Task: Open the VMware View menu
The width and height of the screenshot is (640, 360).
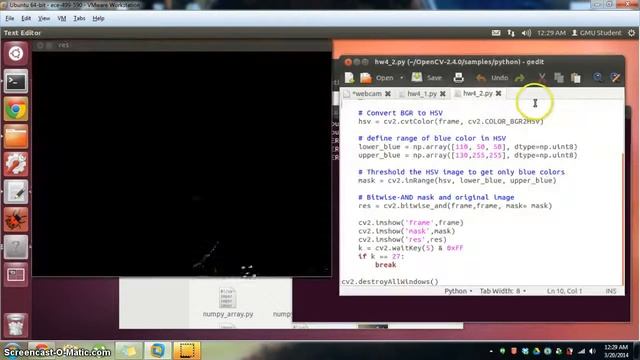Action: 44,18
